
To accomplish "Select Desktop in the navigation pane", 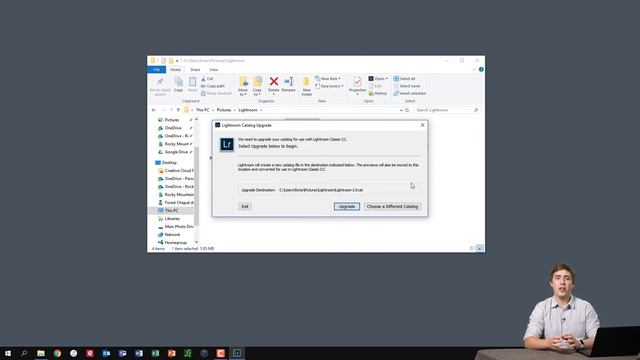I will tap(169, 162).
